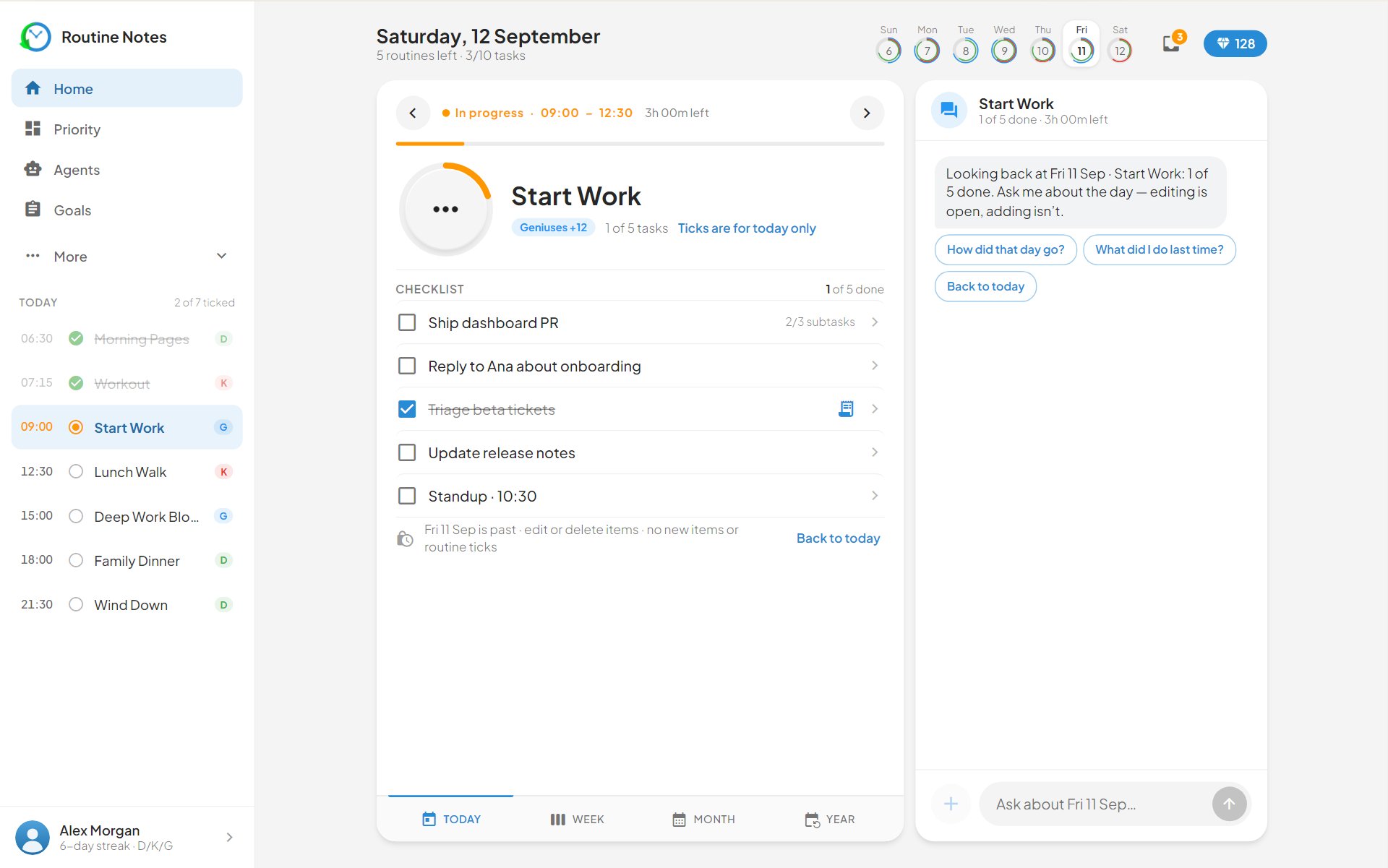1388x868 pixels.
Task: Open the note icon on Triage beta tickets
Action: tap(846, 409)
